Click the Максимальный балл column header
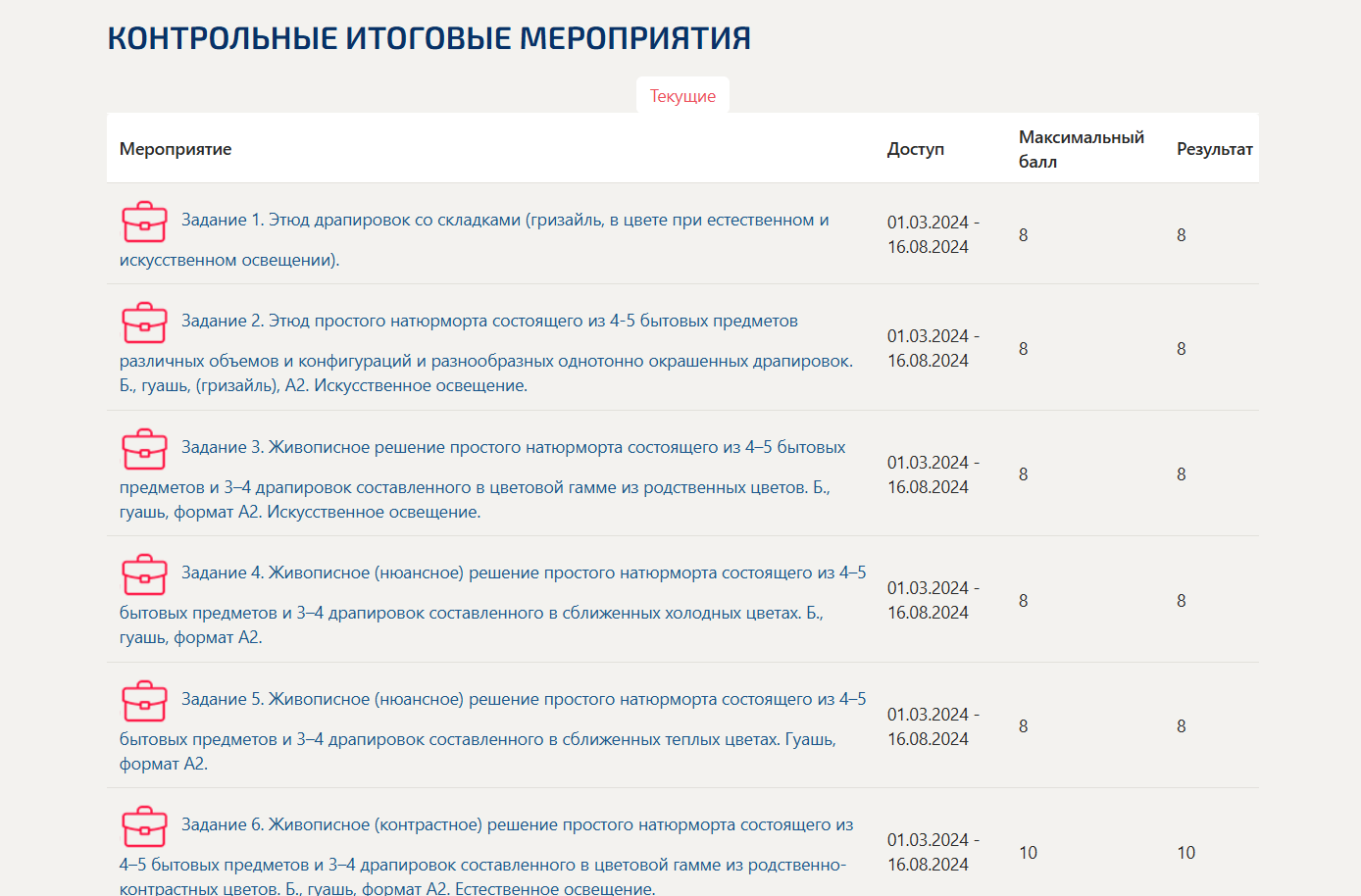 point(1082,149)
